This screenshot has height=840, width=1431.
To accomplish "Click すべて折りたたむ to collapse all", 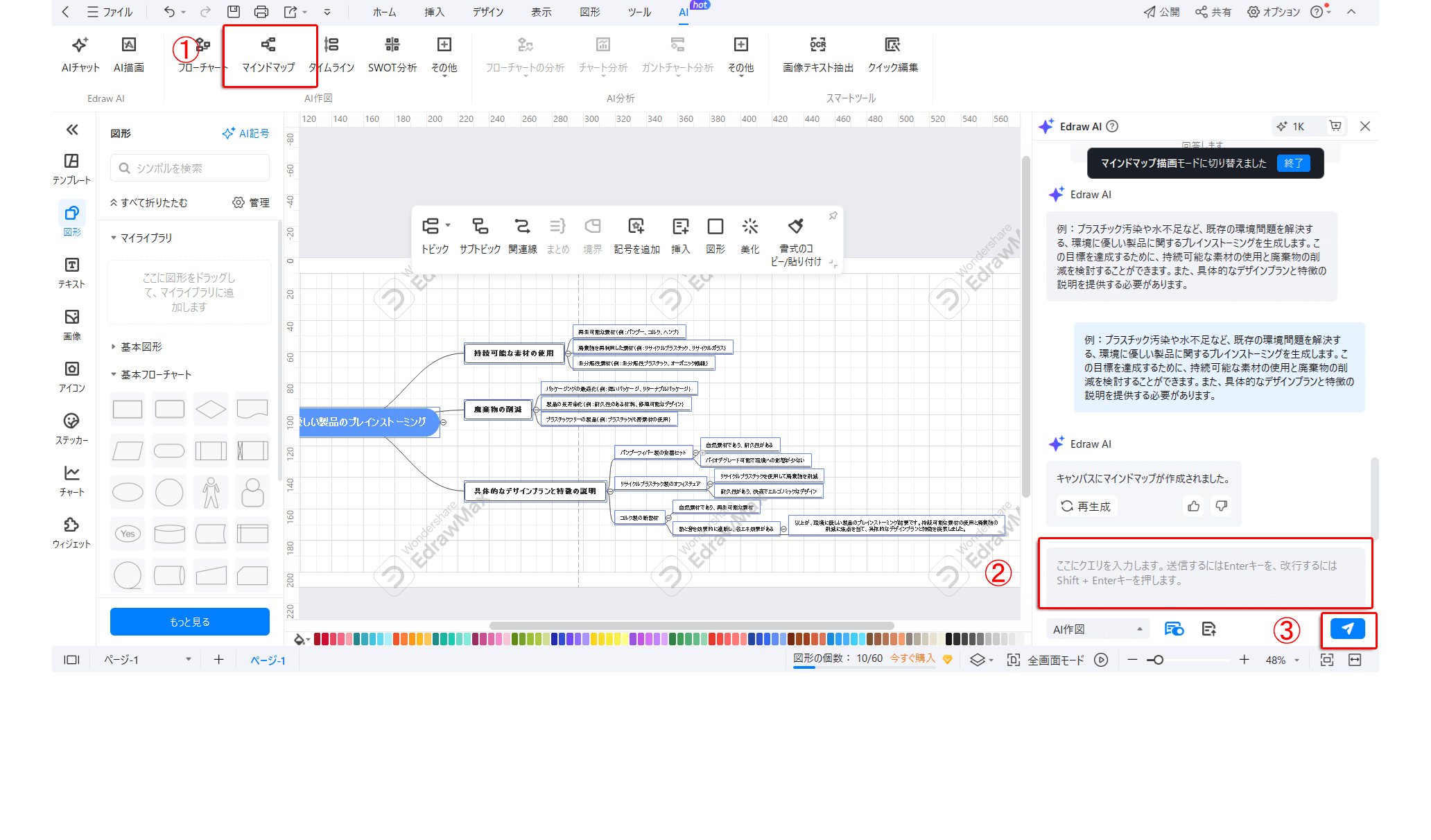I will click(x=148, y=202).
